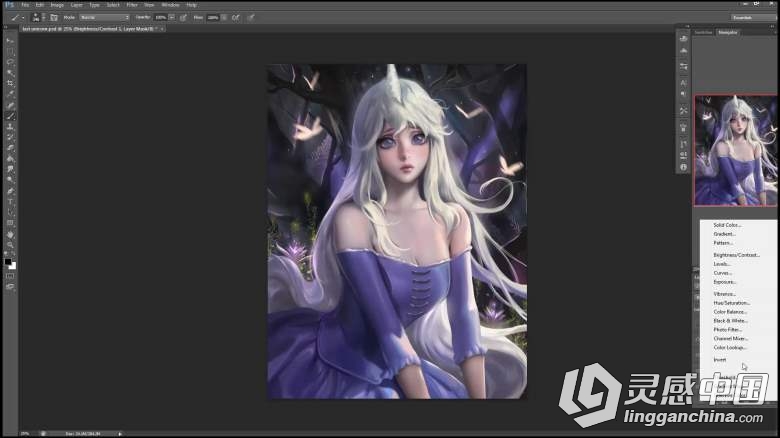Choose Levels adjustment
The width and height of the screenshot is (780, 438).
[x=722, y=264]
